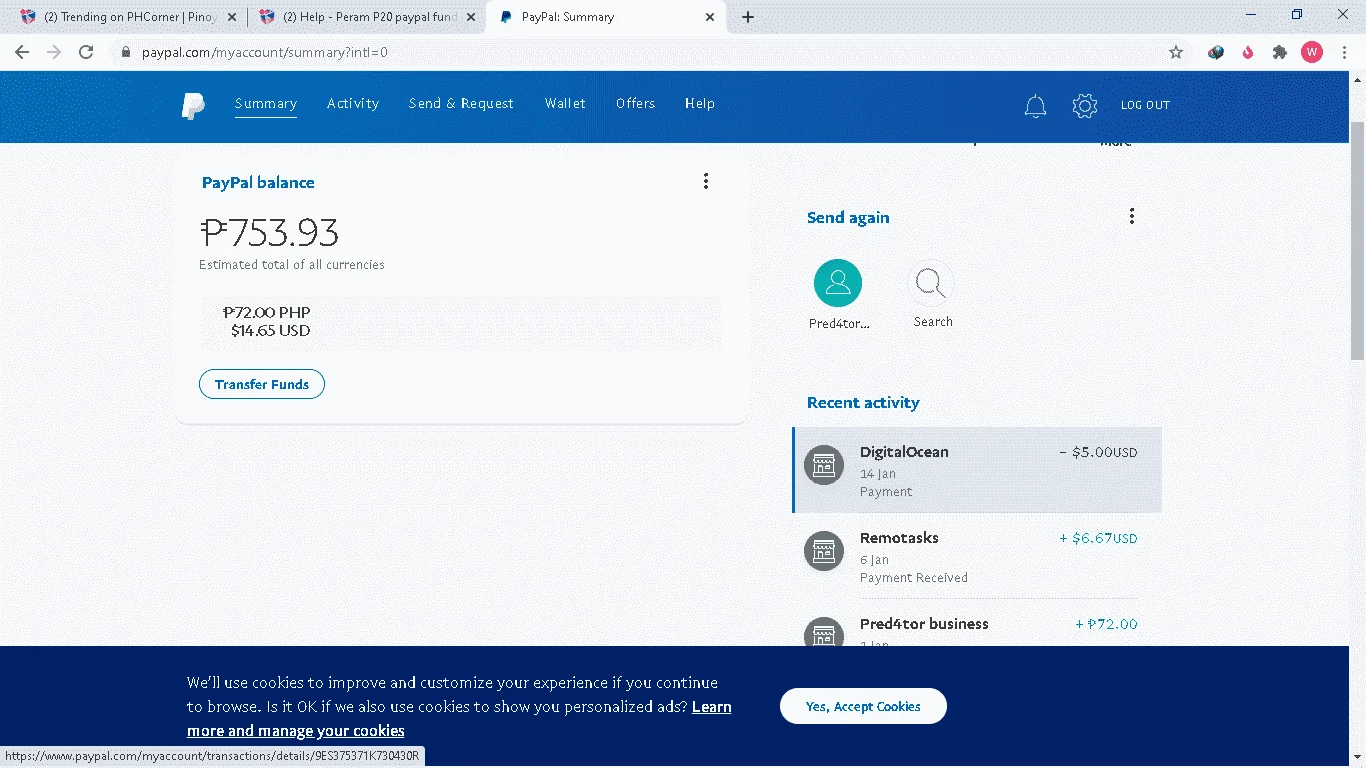Screen dimensions: 1366x768
Task: Click the dark cube extension icon
Action: pos(1216,52)
